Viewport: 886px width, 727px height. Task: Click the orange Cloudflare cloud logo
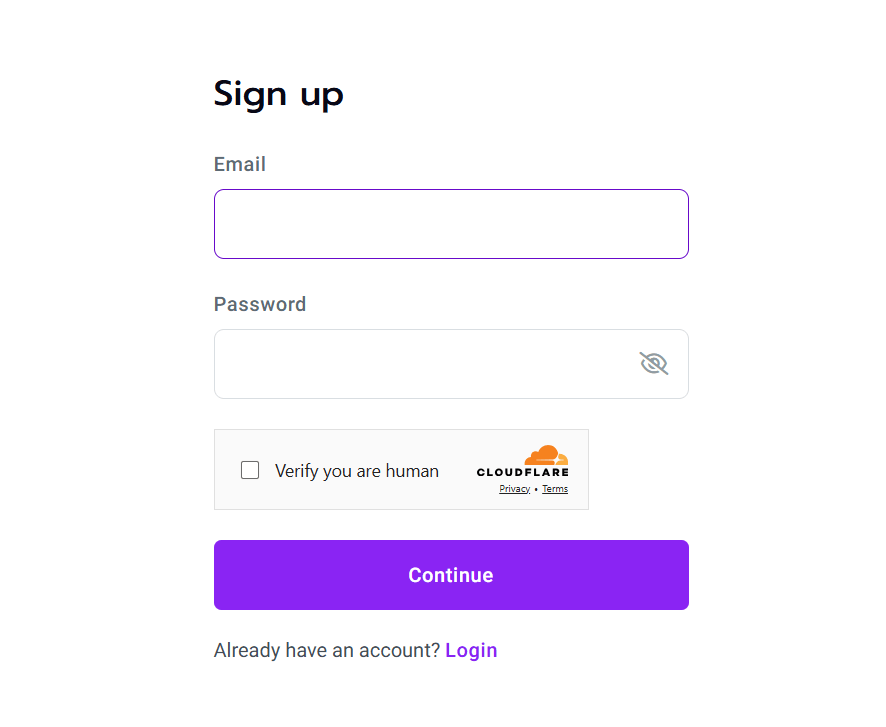(546, 455)
